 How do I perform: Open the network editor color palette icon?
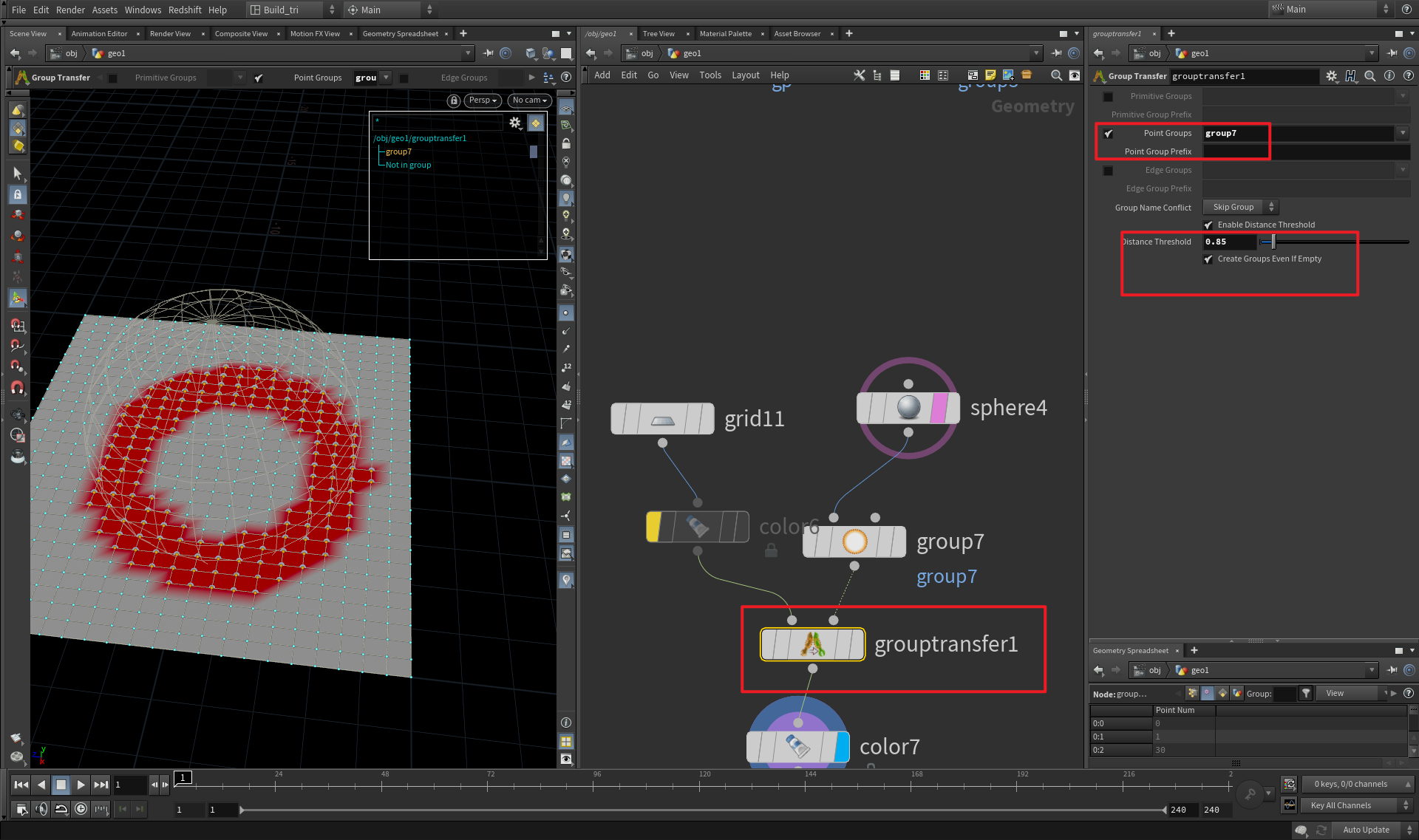pyautogui.click(x=925, y=75)
